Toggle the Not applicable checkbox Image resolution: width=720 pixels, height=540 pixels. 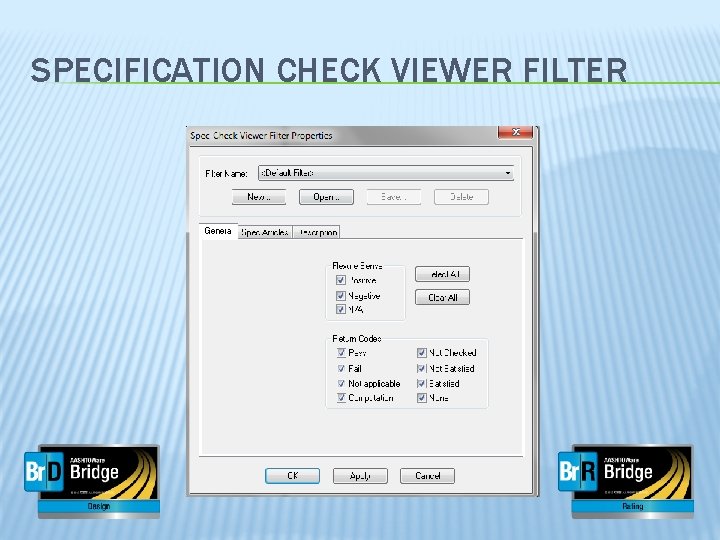coord(341,383)
